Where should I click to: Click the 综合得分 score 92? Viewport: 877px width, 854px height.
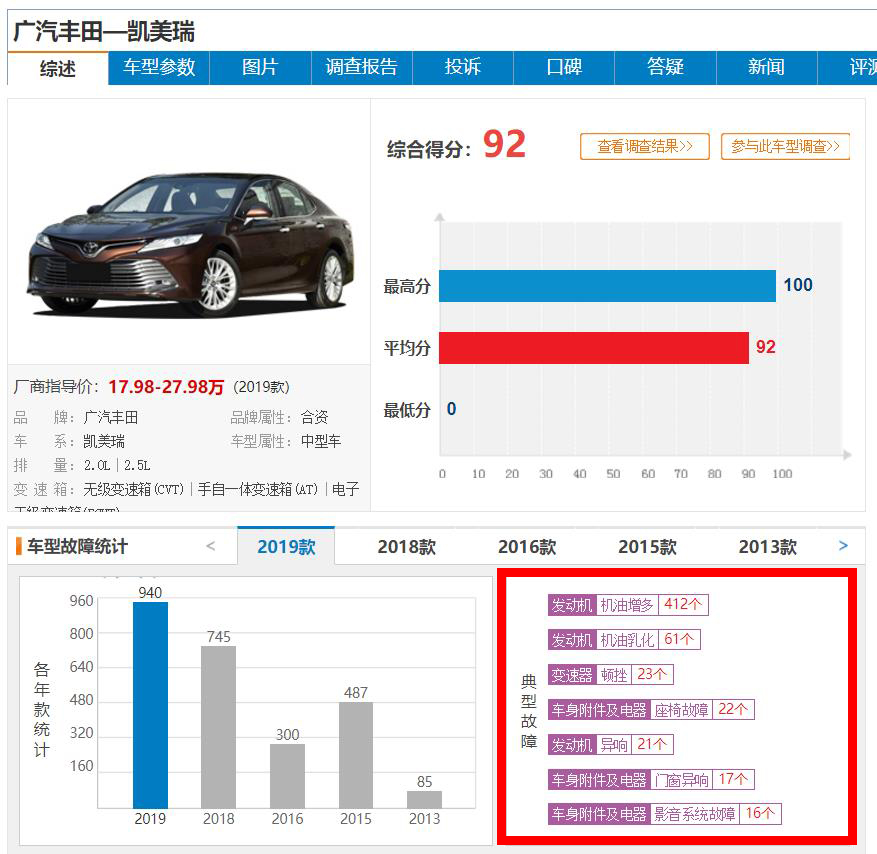pyautogui.click(x=504, y=144)
